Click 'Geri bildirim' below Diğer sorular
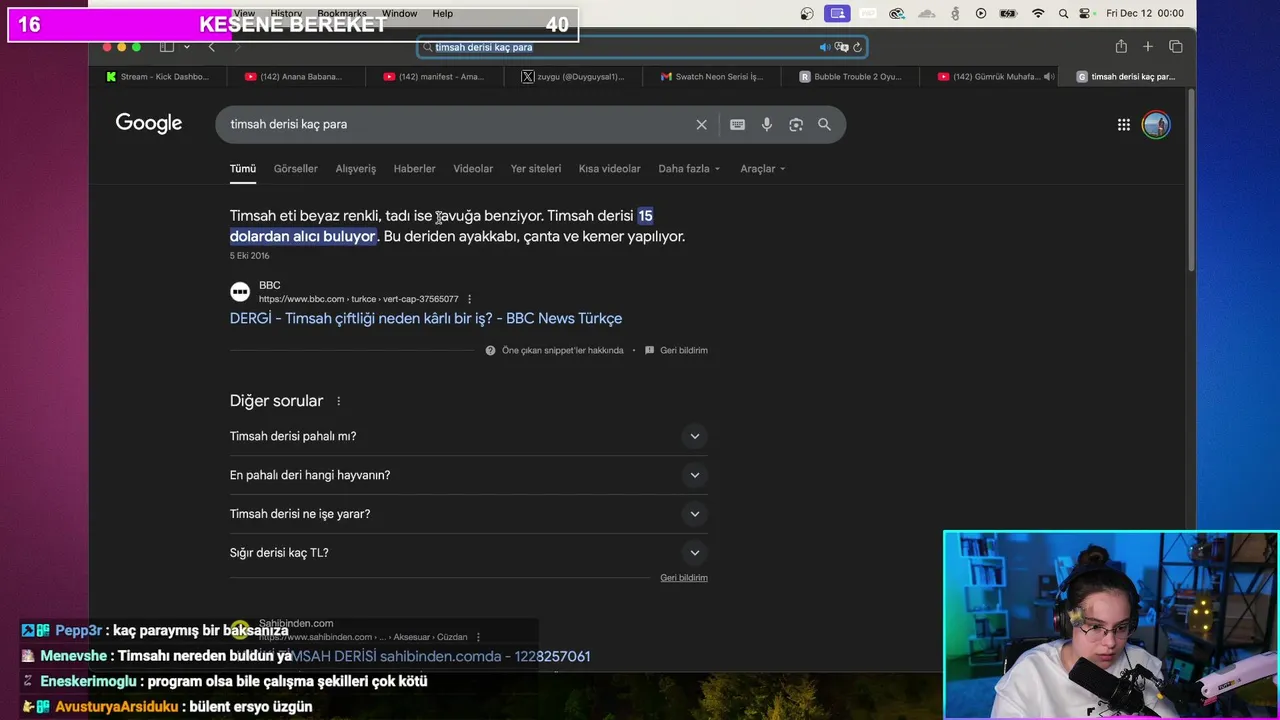The image size is (1280, 720). [684, 578]
